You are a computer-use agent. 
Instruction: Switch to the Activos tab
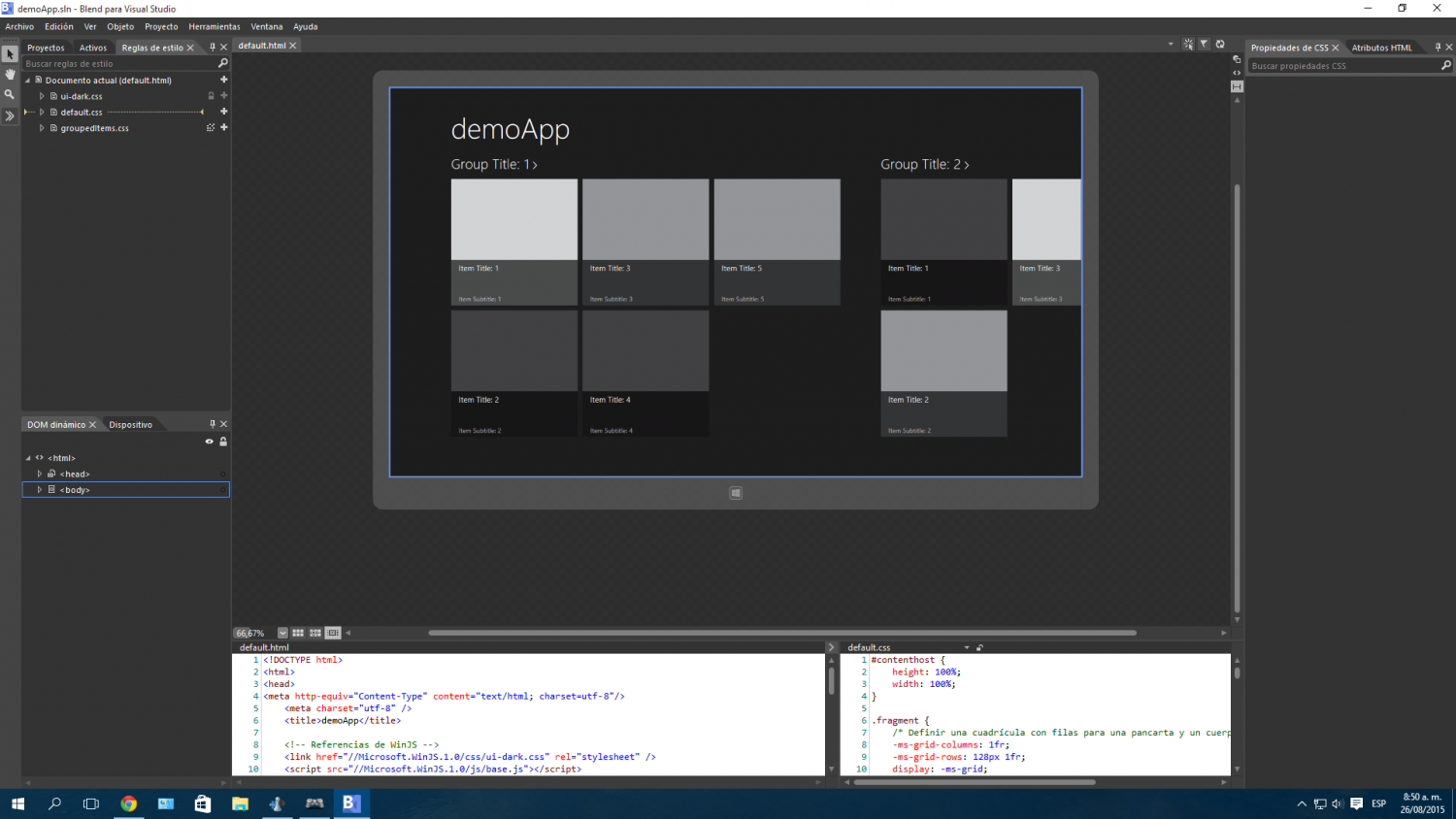(x=93, y=48)
